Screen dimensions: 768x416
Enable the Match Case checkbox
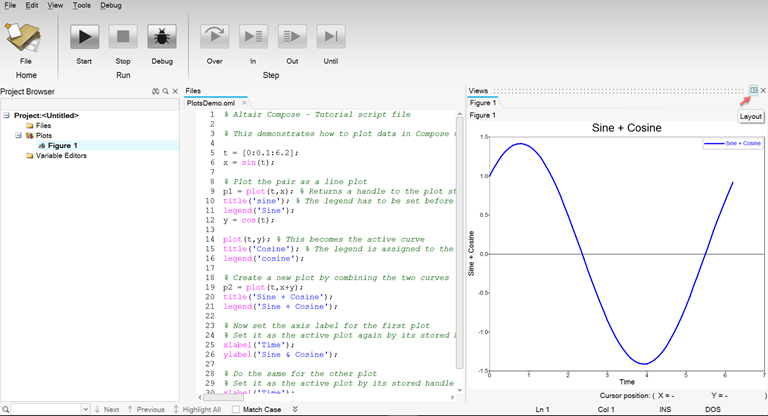(236, 409)
